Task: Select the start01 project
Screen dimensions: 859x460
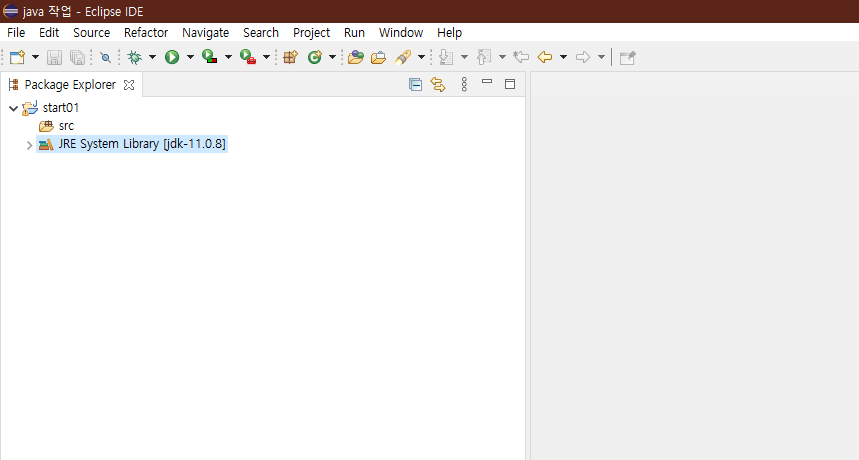Action: point(61,108)
